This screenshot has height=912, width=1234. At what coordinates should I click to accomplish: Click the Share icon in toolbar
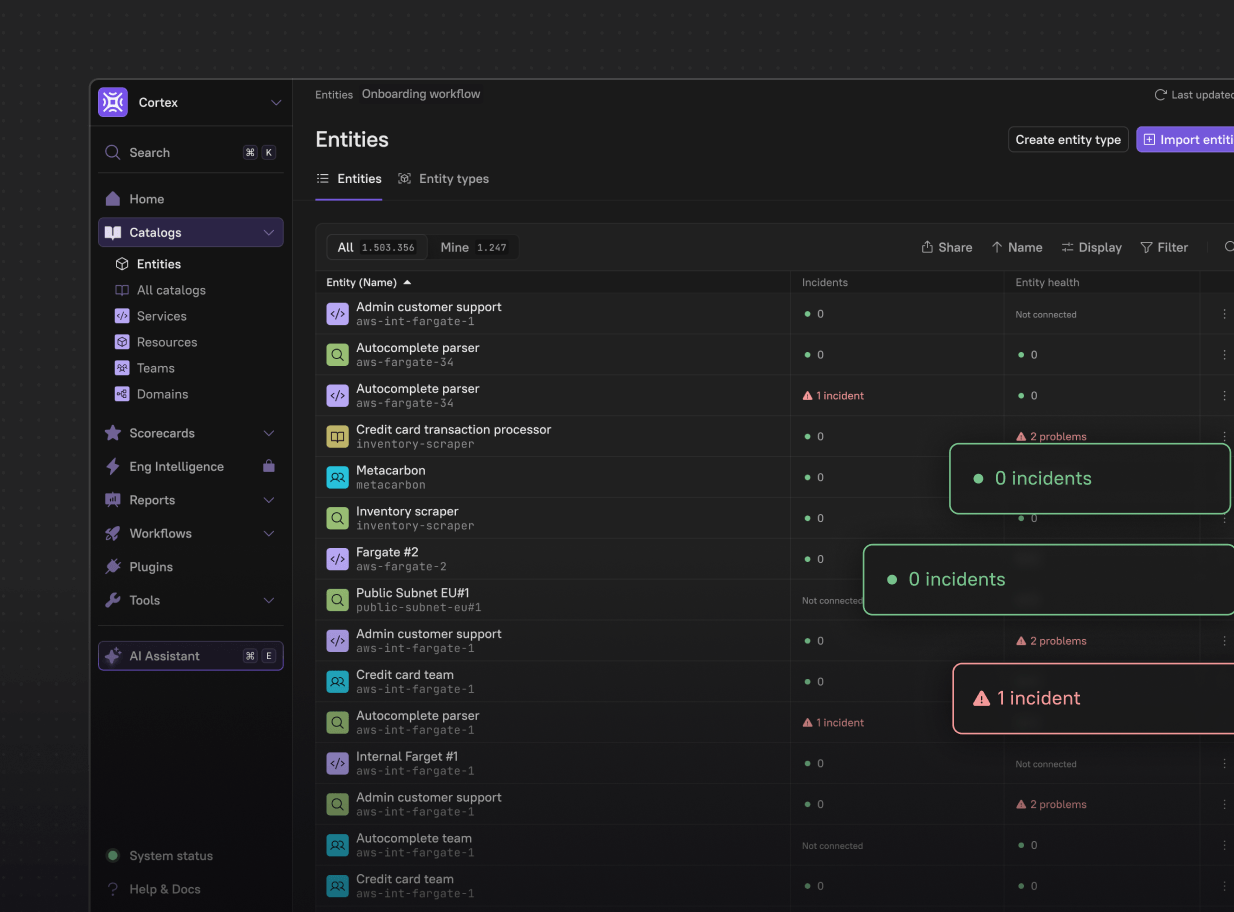(x=927, y=247)
